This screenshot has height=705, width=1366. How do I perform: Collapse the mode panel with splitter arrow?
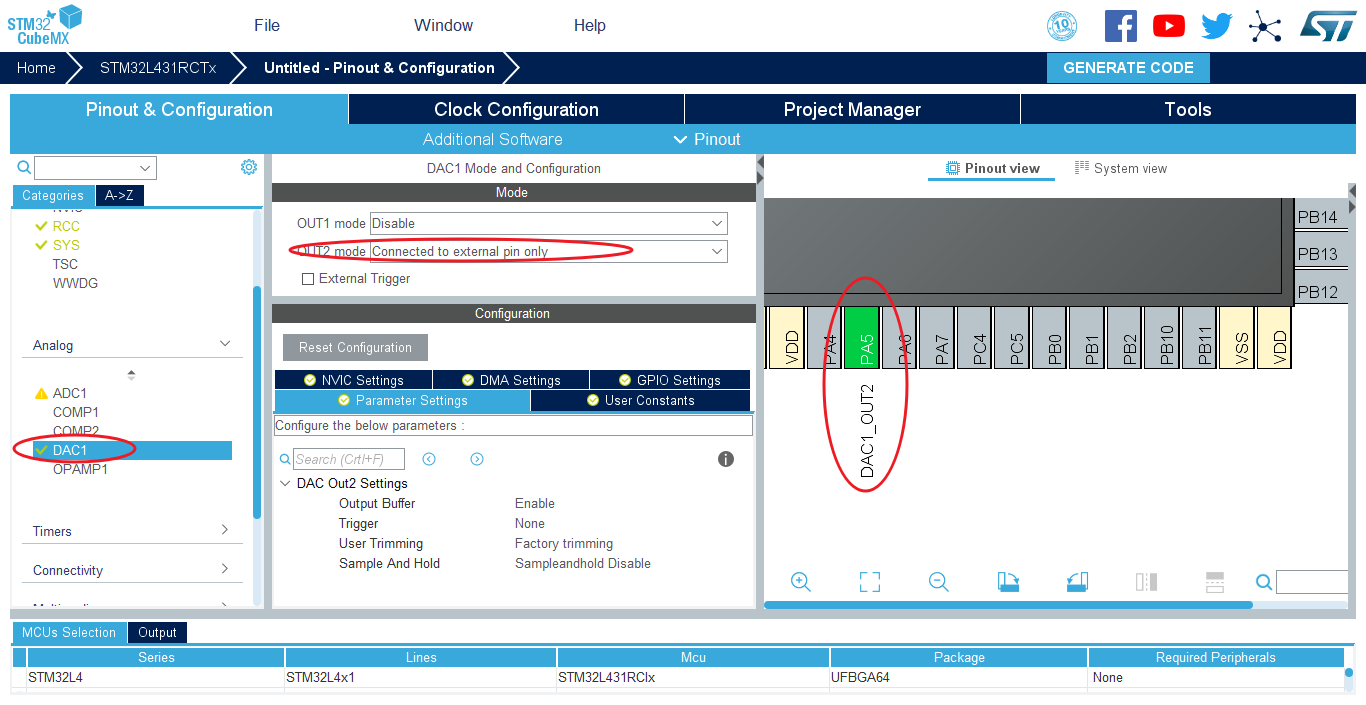point(760,162)
